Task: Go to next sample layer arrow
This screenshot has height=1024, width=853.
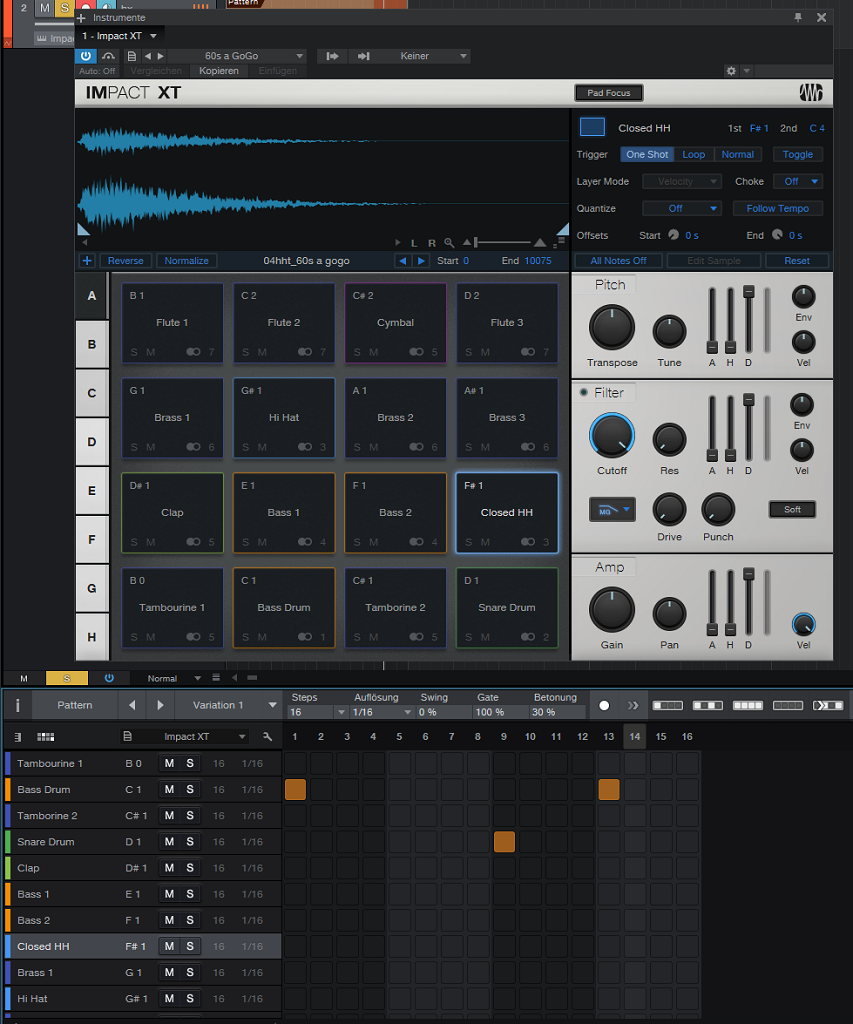Action: 421,261
